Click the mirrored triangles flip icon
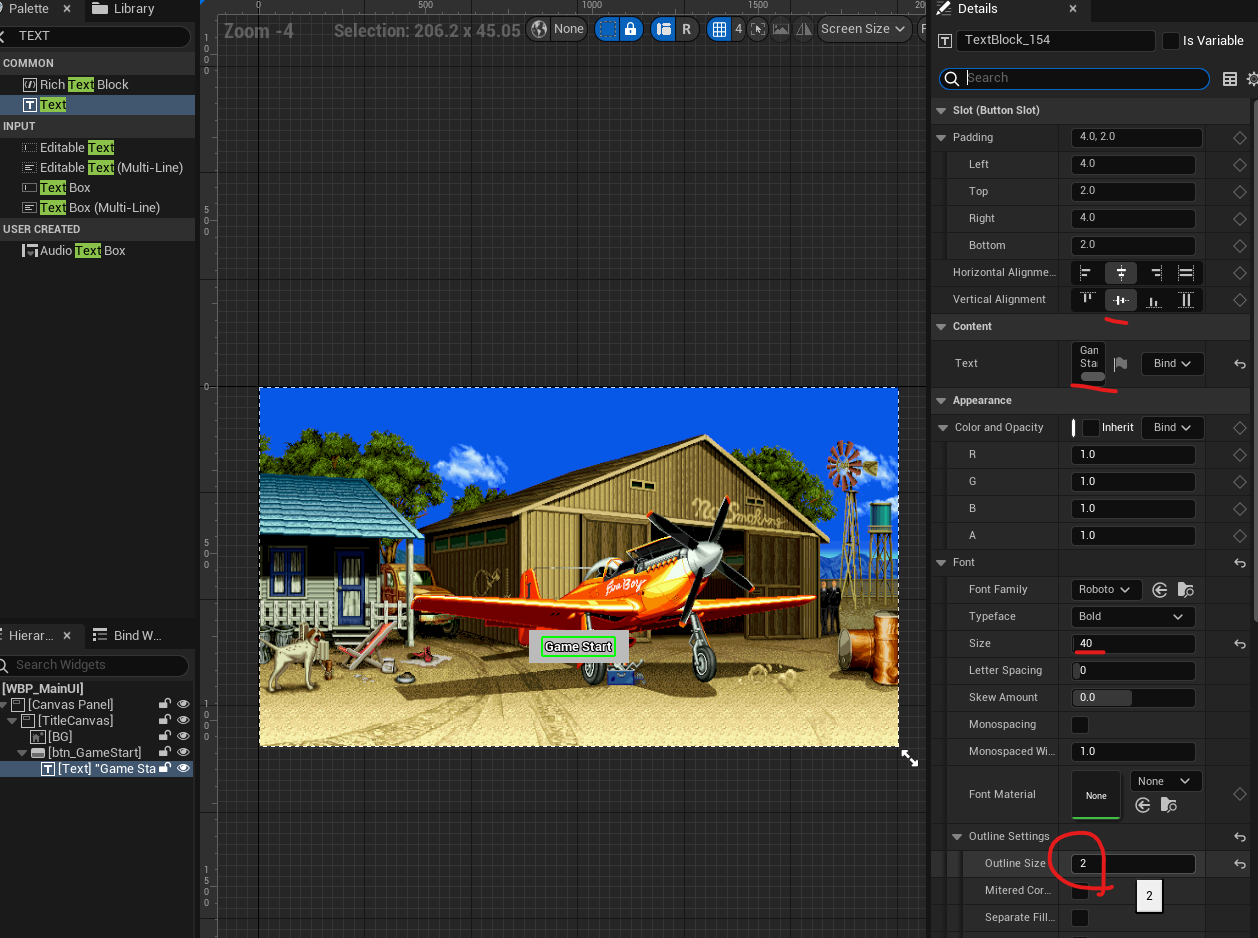Image resolution: width=1258 pixels, height=938 pixels. pos(803,29)
